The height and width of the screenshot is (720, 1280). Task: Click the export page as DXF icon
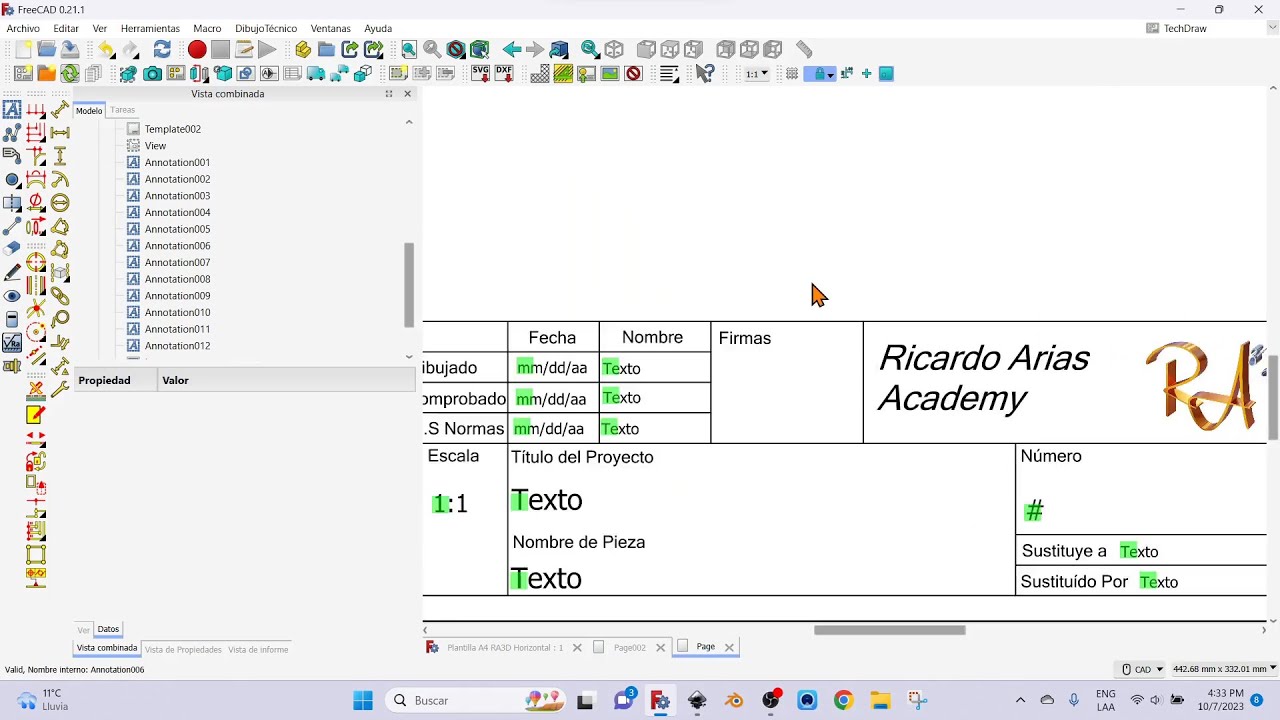[504, 74]
